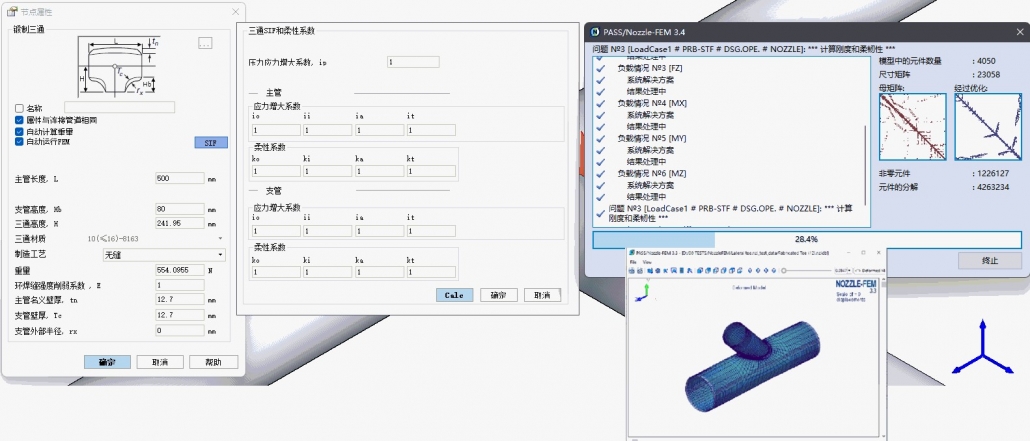Edit the 压力应力增大系数 ip field
The height and width of the screenshot is (441, 1030).
click(413, 62)
